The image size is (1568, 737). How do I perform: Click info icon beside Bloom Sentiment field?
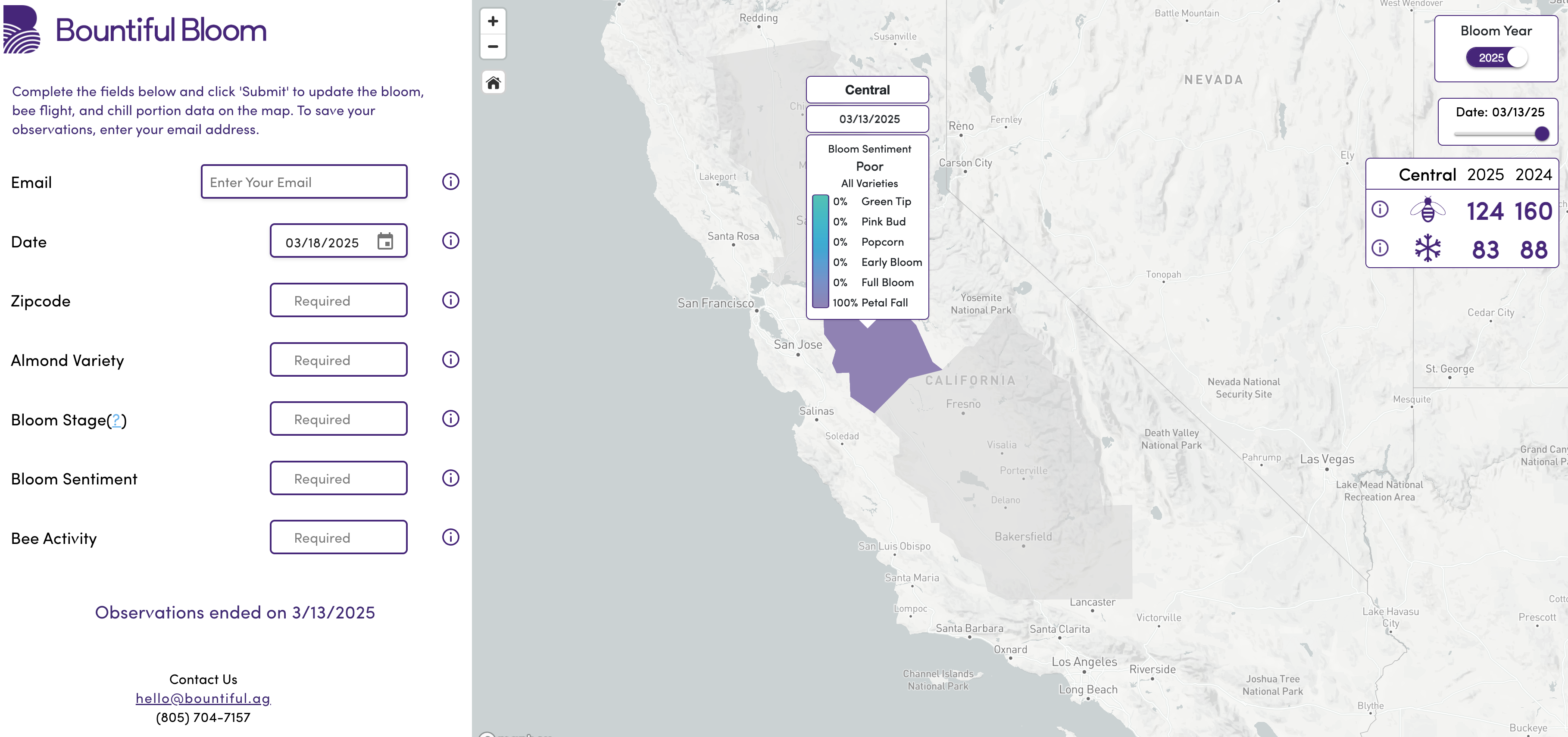point(450,478)
